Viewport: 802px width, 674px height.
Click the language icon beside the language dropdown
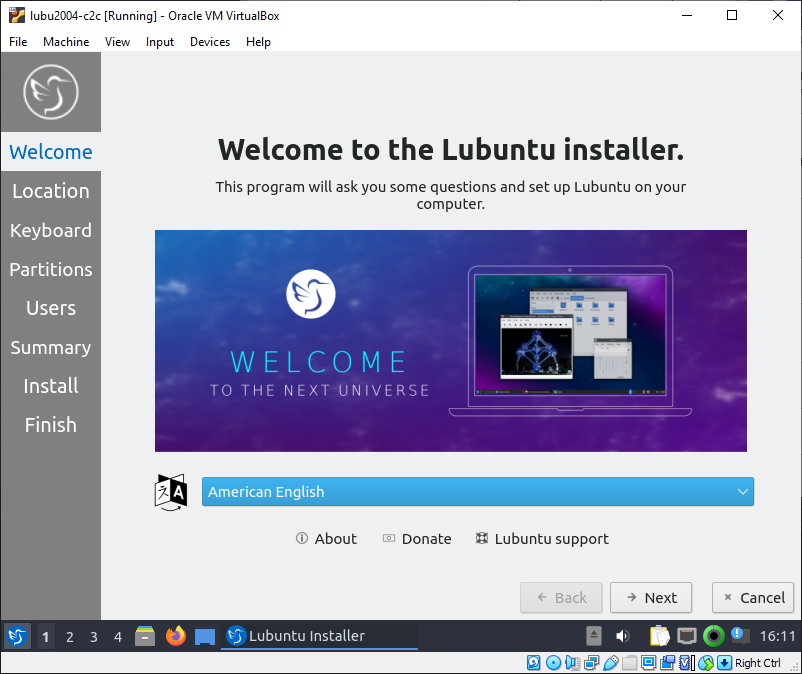tap(170, 491)
